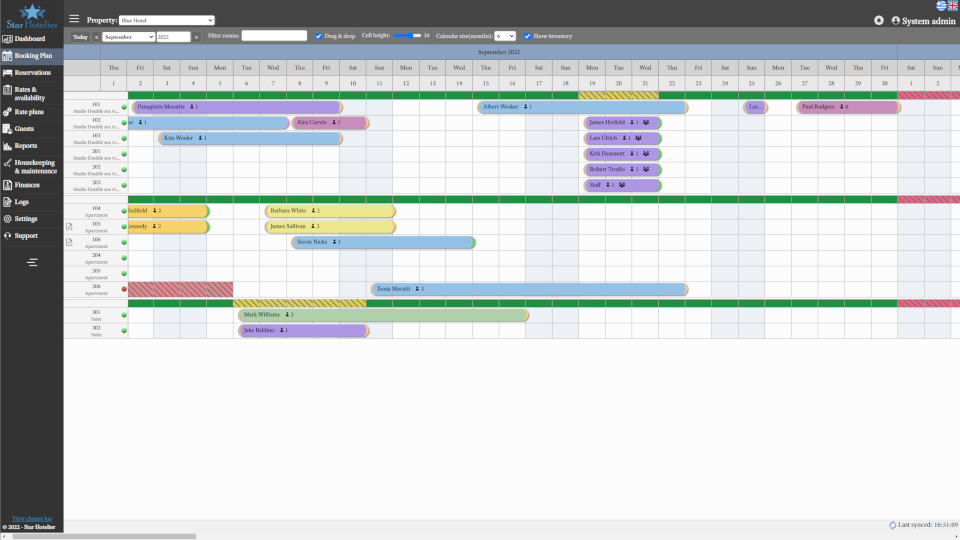Image resolution: width=960 pixels, height=540 pixels.
Task: Click the Booking Plan sidebar icon
Action: 7,56
